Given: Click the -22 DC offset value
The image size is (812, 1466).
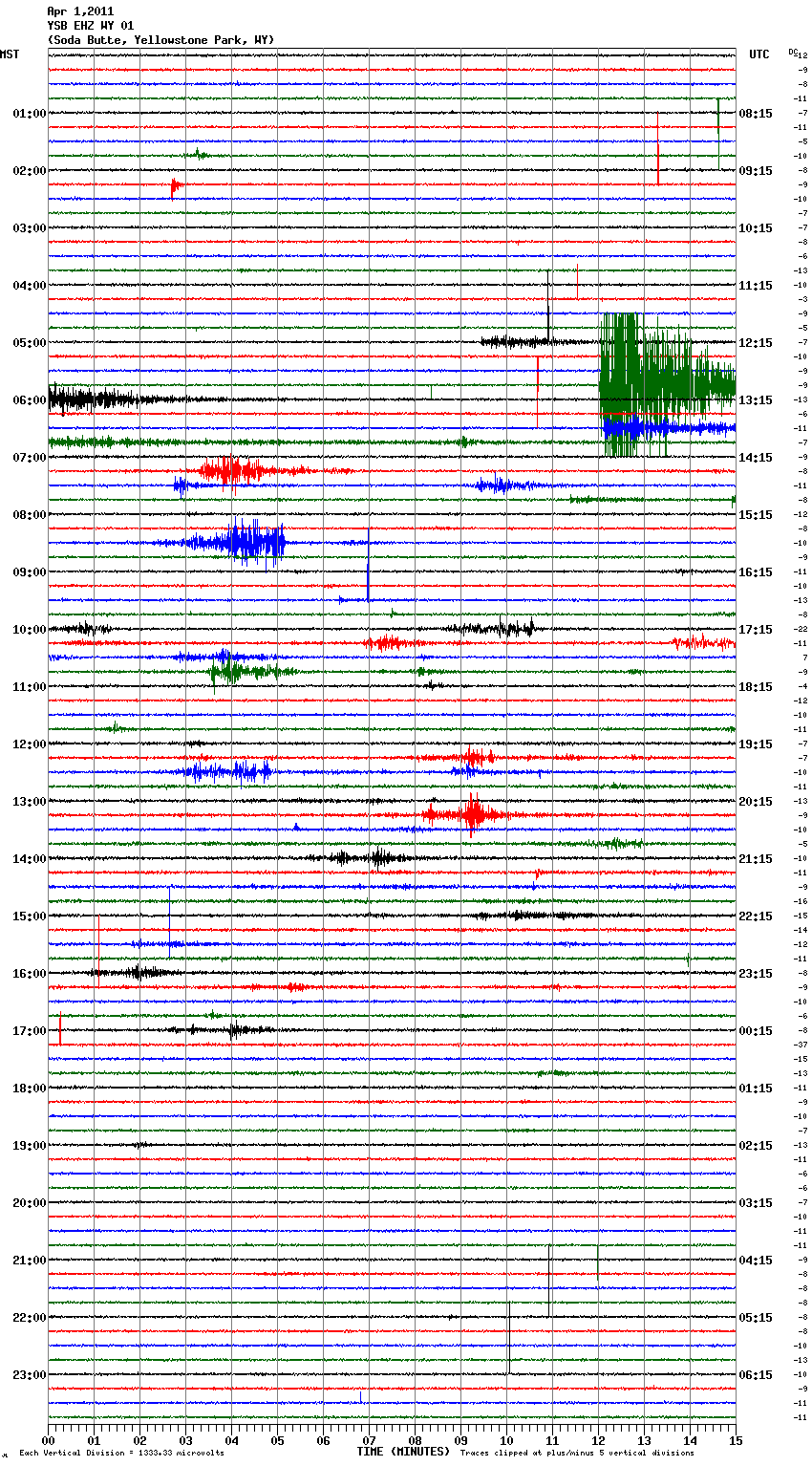Looking at the screenshot, I should [801, 629].
